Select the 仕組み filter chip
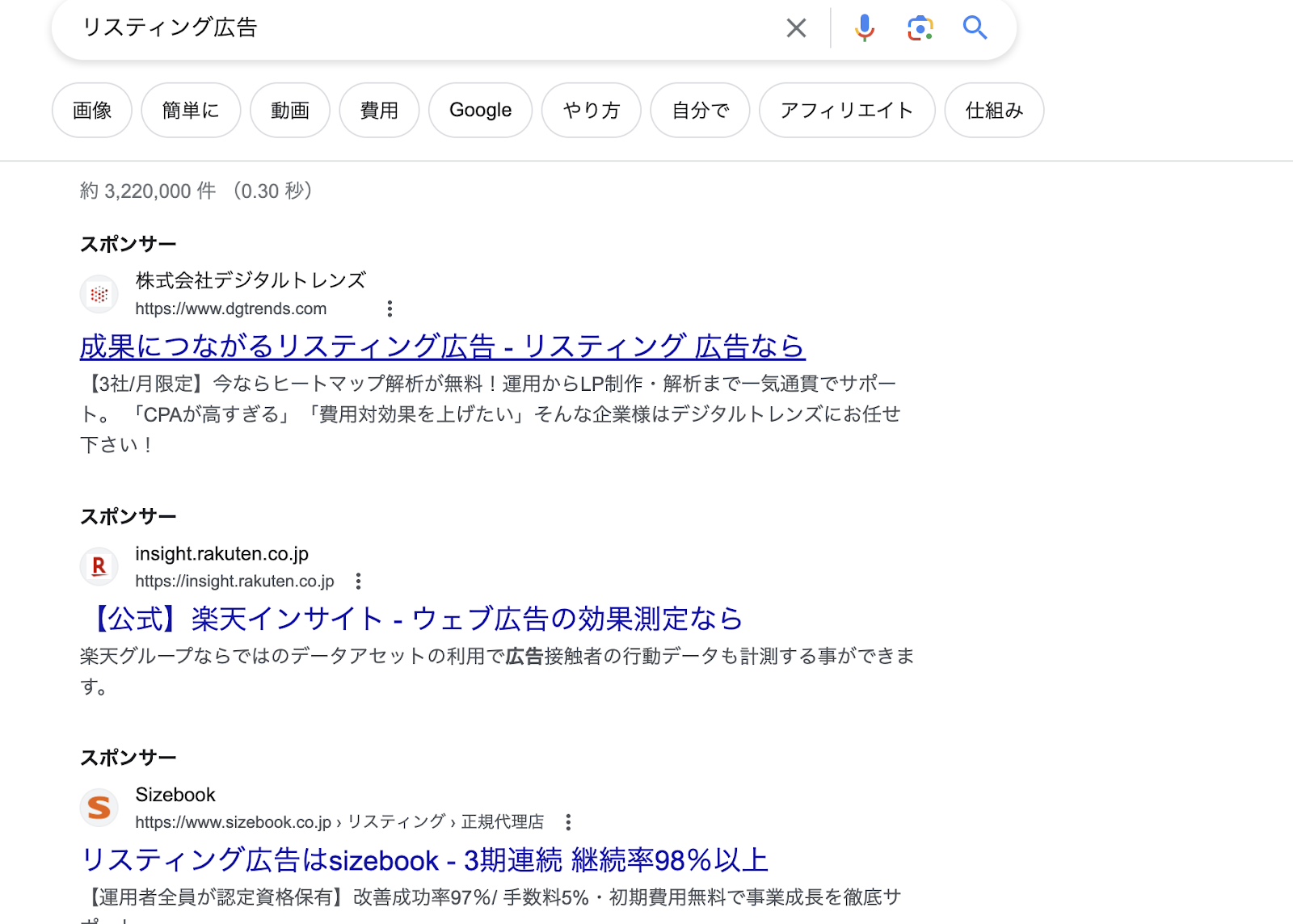This screenshot has height=924, width=1293. point(994,110)
